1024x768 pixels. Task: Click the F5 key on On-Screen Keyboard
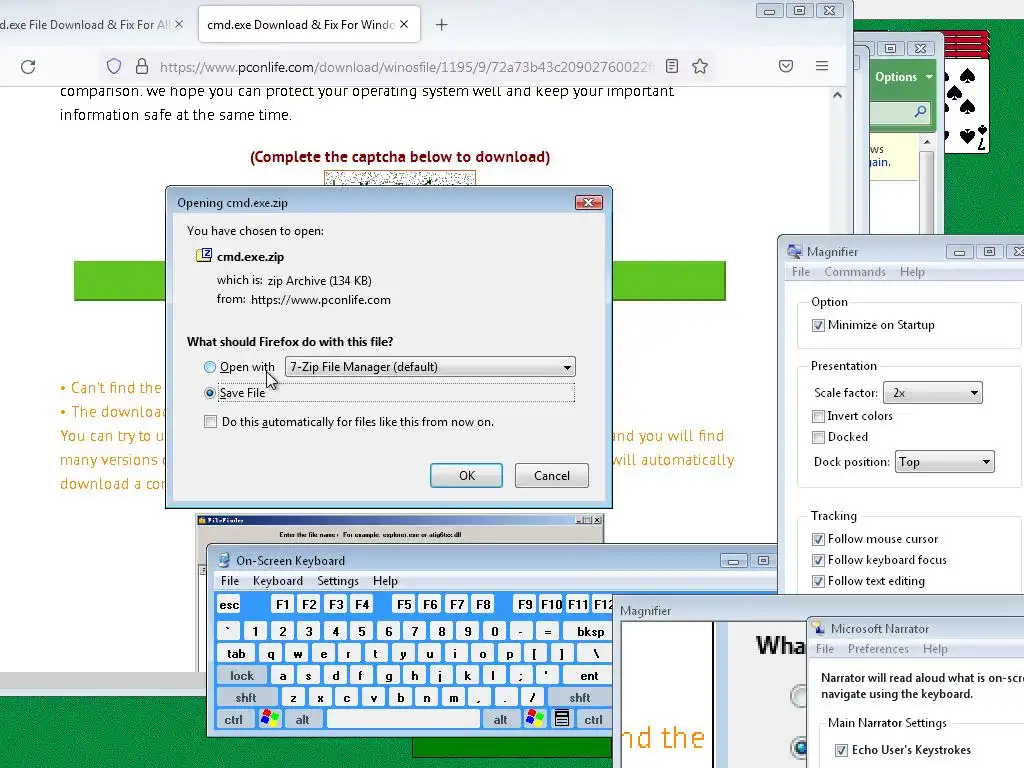pos(404,605)
